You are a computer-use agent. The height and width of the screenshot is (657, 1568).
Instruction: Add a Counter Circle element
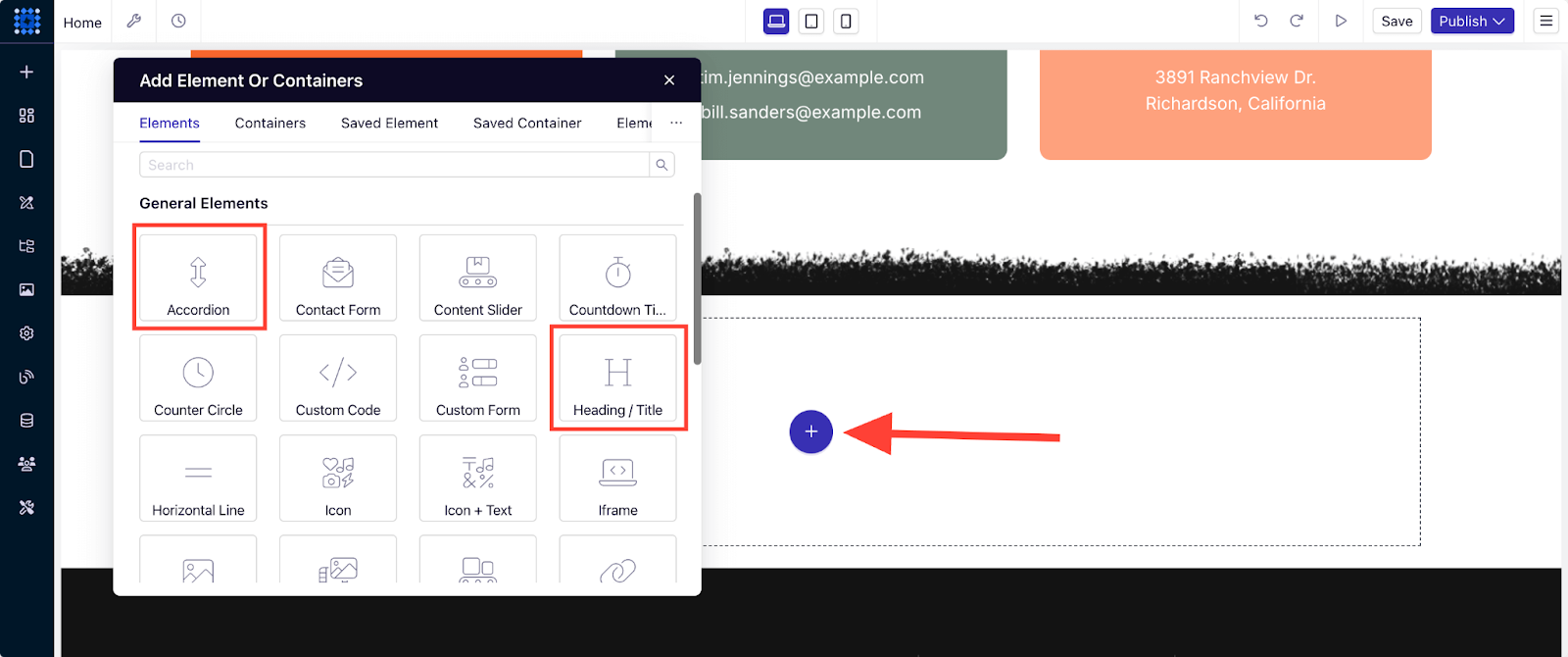[198, 379]
